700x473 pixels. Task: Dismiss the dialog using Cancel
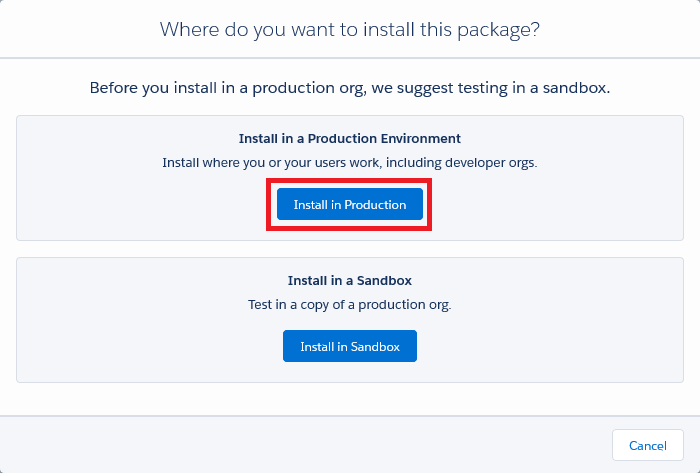pyautogui.click(x=647, y=445)
